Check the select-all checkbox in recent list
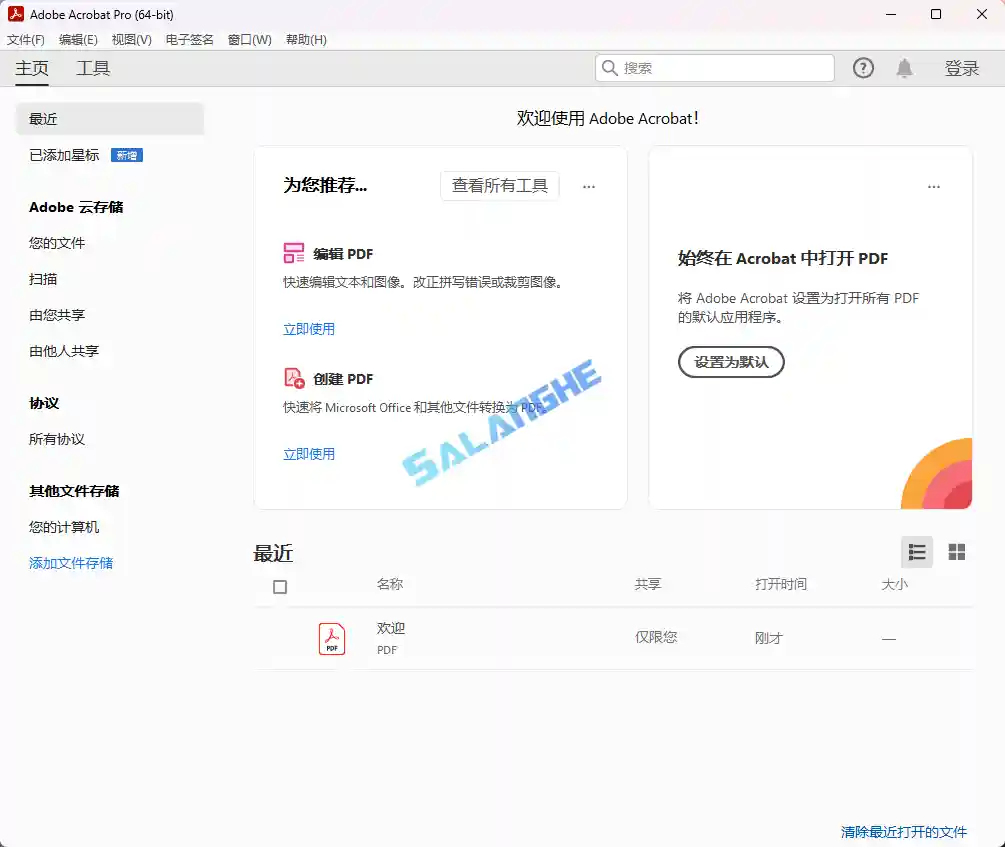Screen dimensions: 1005x847 (280, 587)
